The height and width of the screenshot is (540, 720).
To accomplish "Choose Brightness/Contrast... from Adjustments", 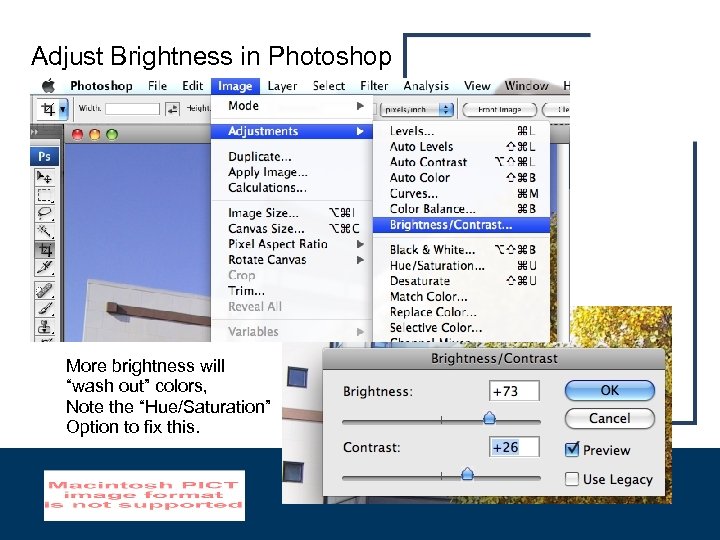I will click(x=461, y=225).
